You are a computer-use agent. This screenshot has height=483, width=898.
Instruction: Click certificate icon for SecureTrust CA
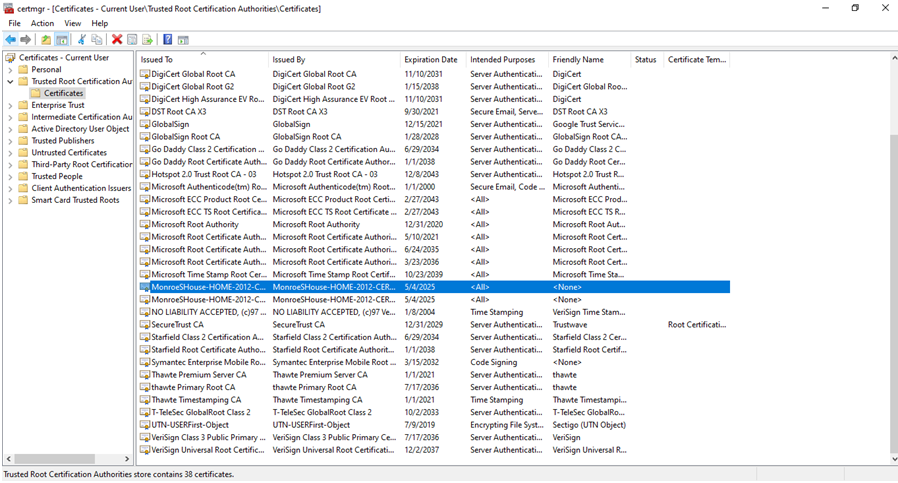[x=145, y=325]
